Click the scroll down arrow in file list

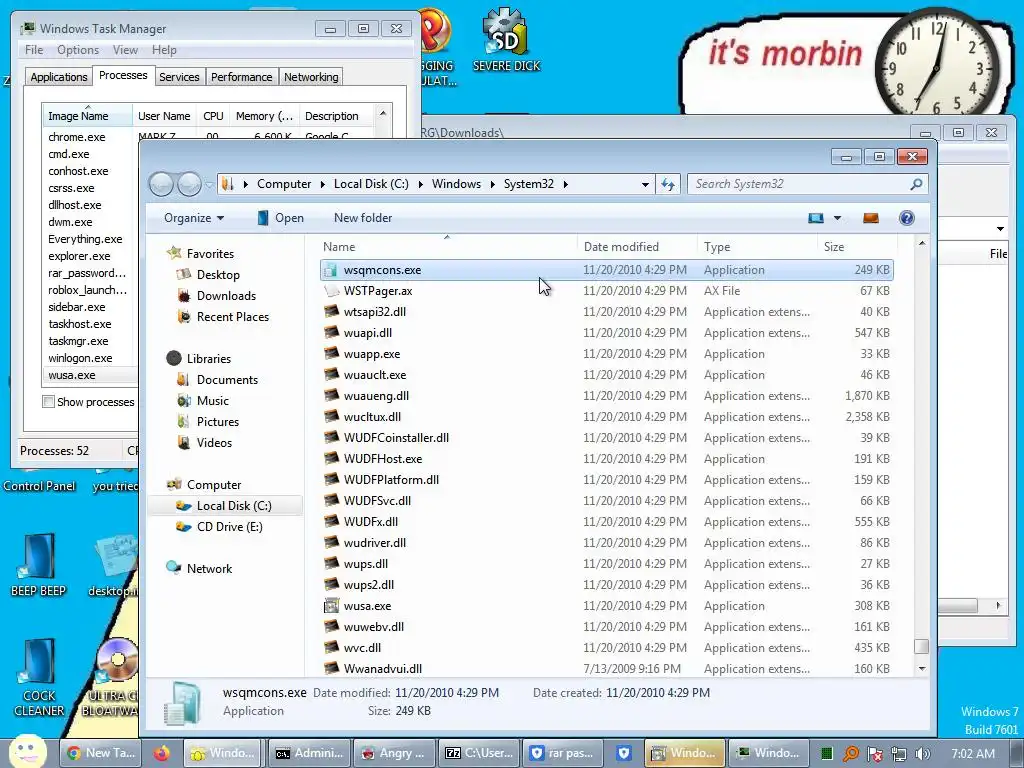point(921,669)
